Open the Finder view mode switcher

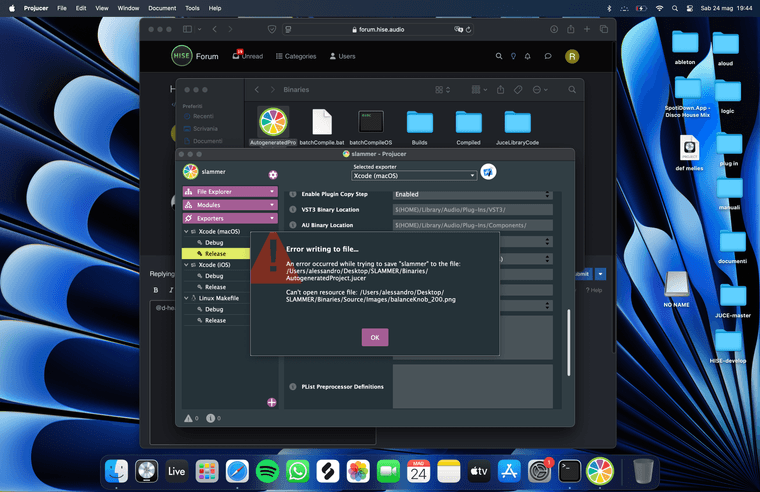(443, 90)
